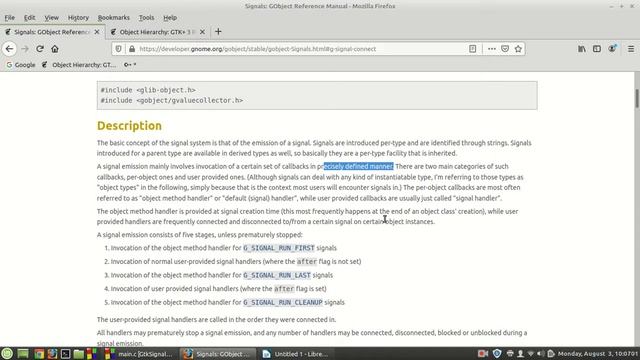
Task: Follow the G_SIGNAL_RUN_LAST link
Action: [277, 275]
